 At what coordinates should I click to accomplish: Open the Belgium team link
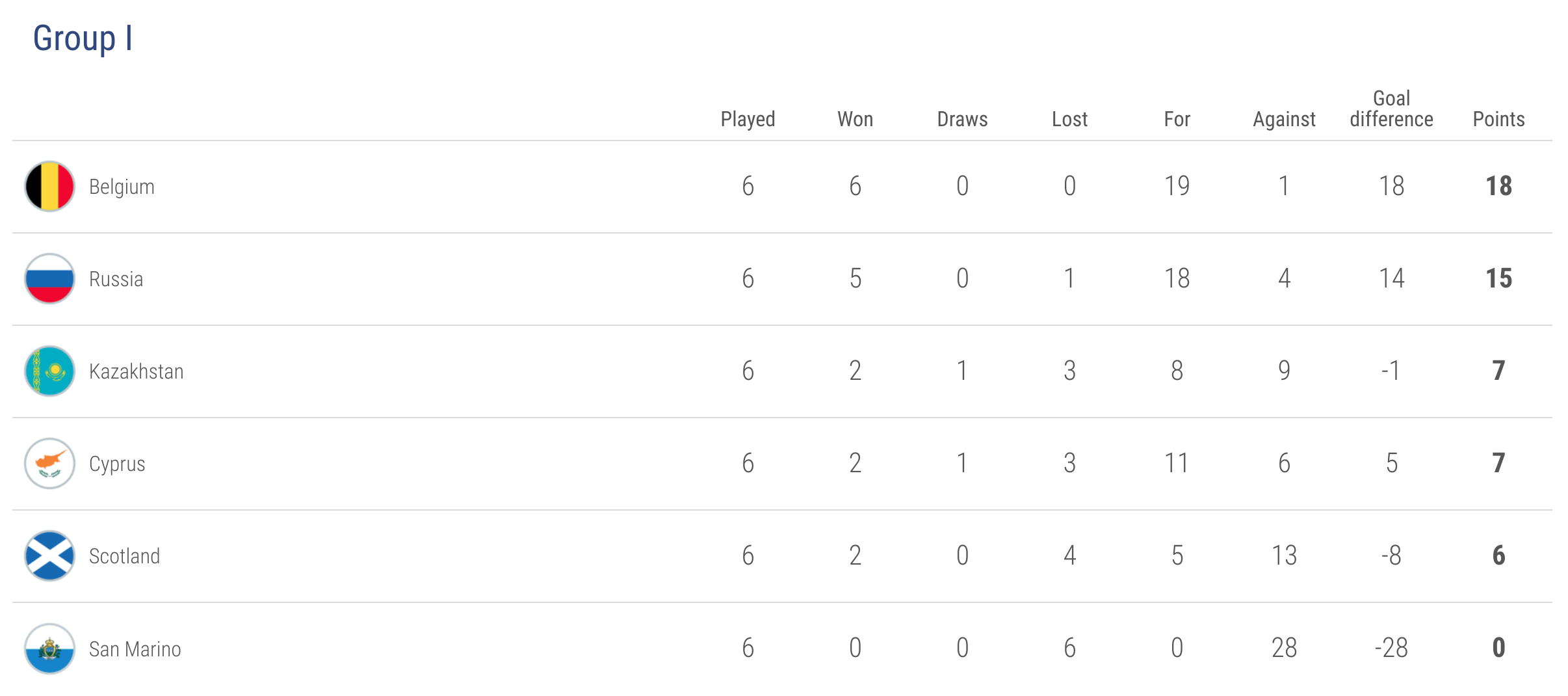(122, 187)
